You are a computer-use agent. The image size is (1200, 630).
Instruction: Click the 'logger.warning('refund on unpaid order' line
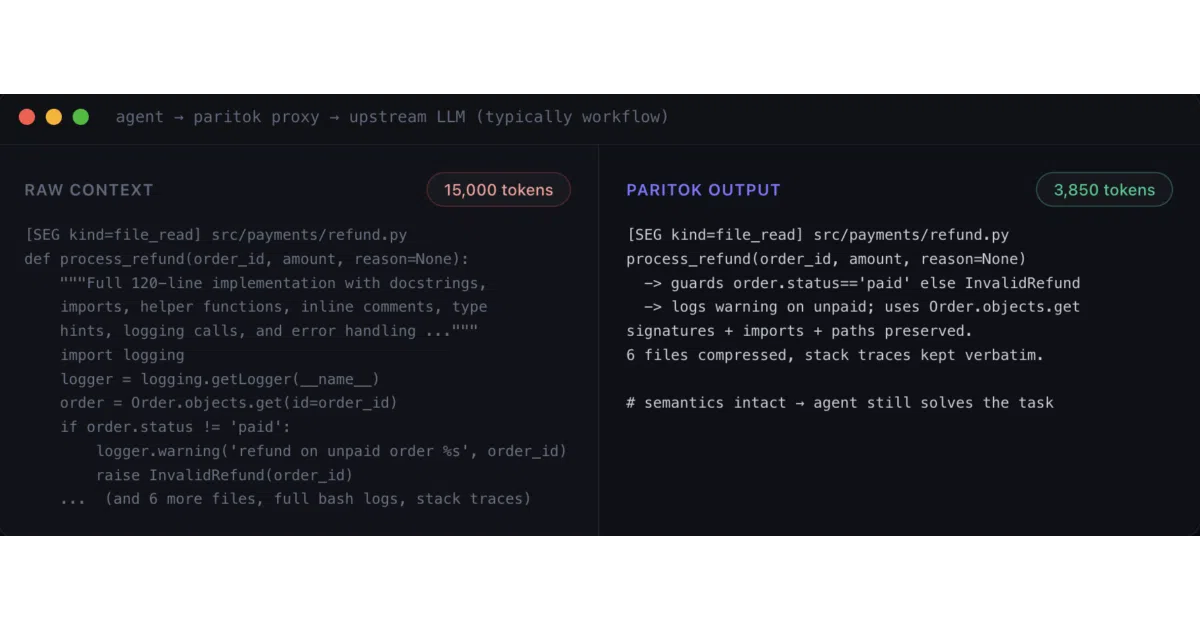(331, 451)
